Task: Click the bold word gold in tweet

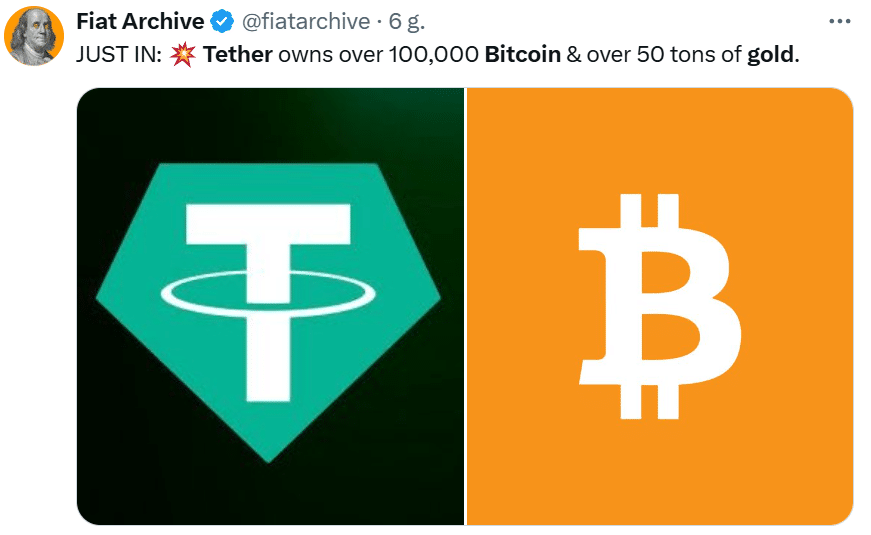Action: pyautogui.click(x=771, y=55)
